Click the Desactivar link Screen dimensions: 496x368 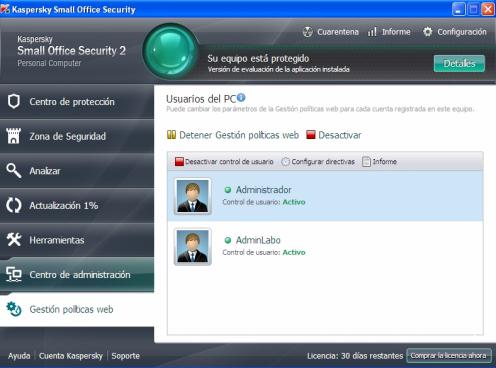click(x=340, y=135)
